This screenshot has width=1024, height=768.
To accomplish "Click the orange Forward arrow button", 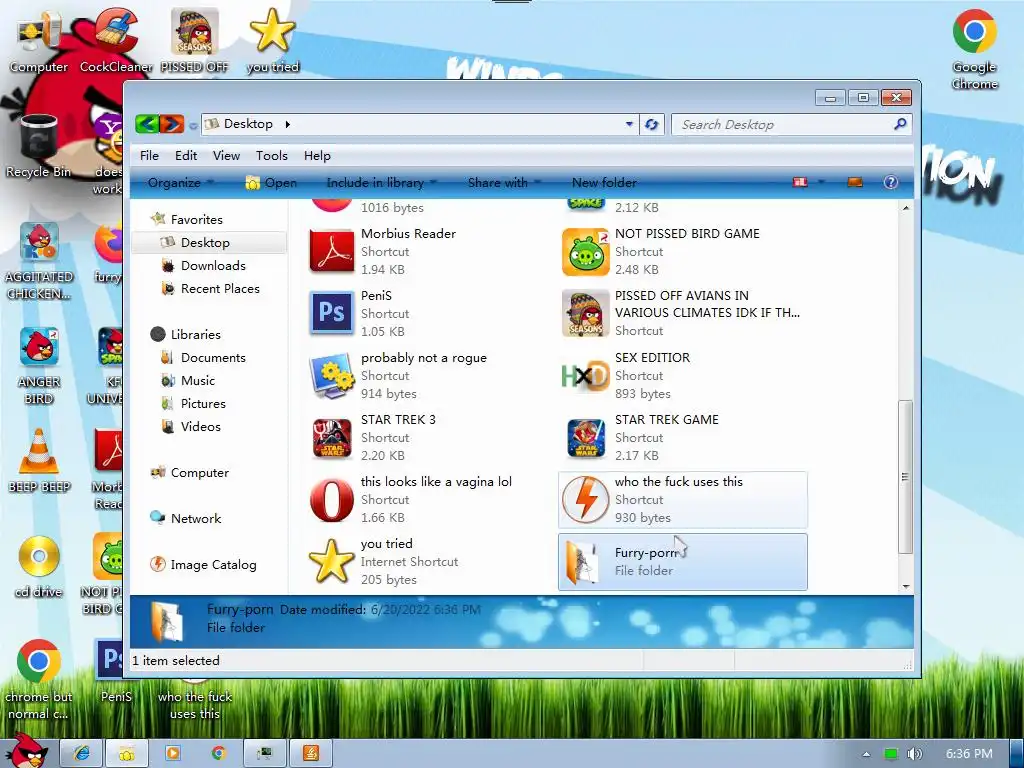I will (172, 123).
